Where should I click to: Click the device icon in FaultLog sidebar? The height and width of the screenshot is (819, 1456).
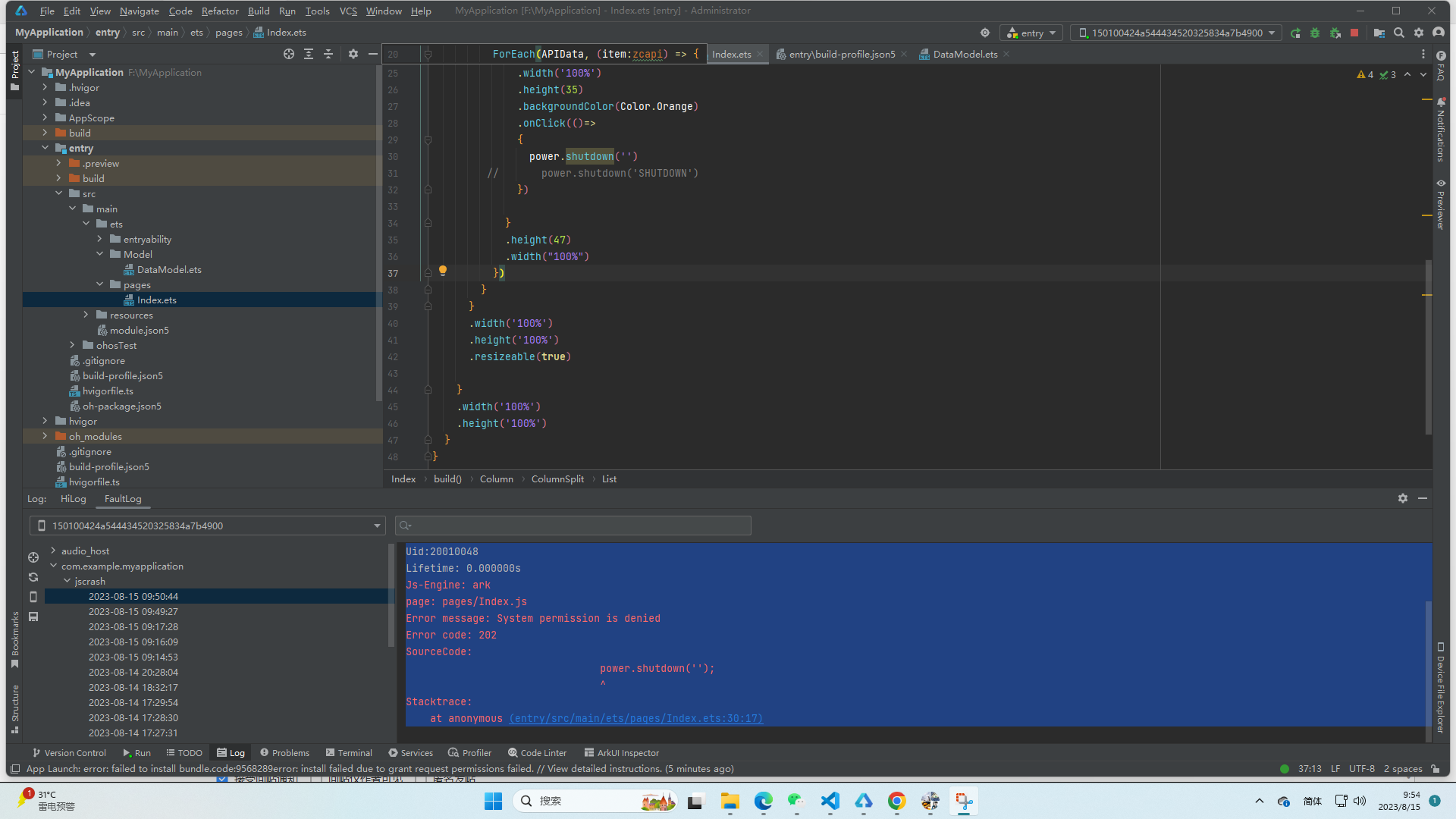pos(33,597)
